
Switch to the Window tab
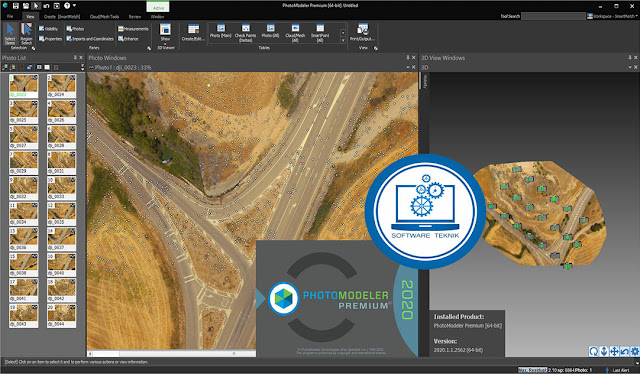tap(157, 17)
